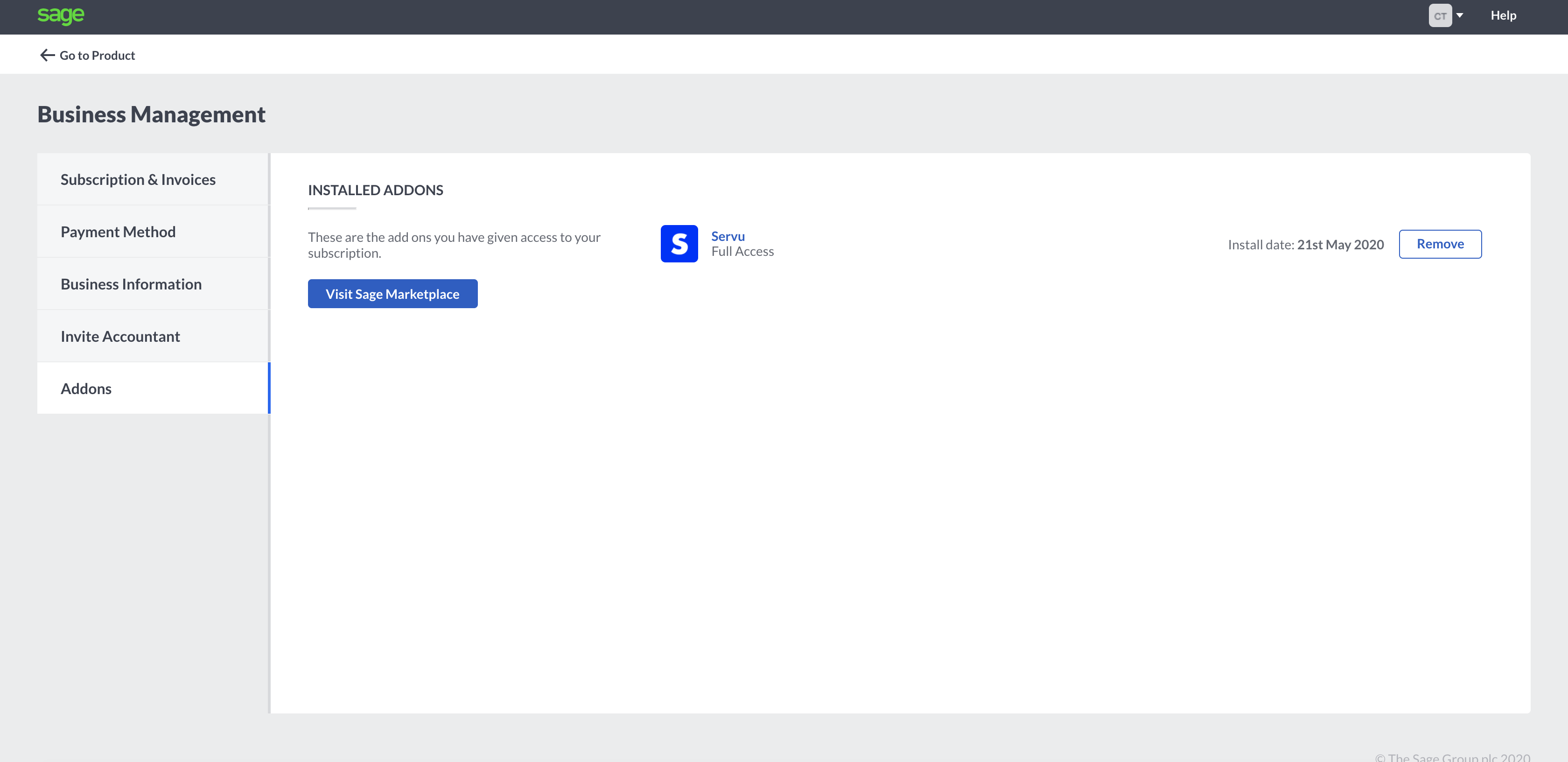1568x762 pixels.
Task: Go to Product link
Action: tap(98, 56)
